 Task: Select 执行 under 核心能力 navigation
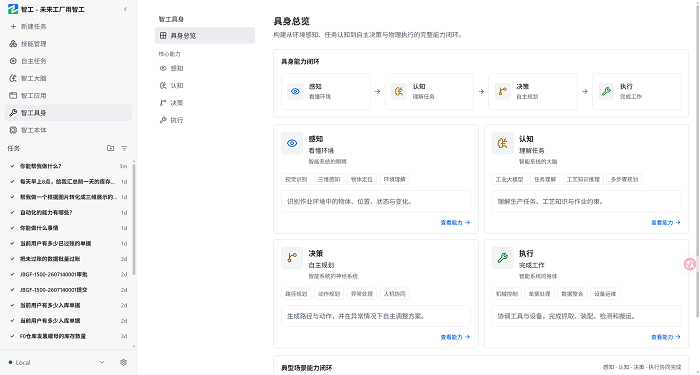pos(205,120)
